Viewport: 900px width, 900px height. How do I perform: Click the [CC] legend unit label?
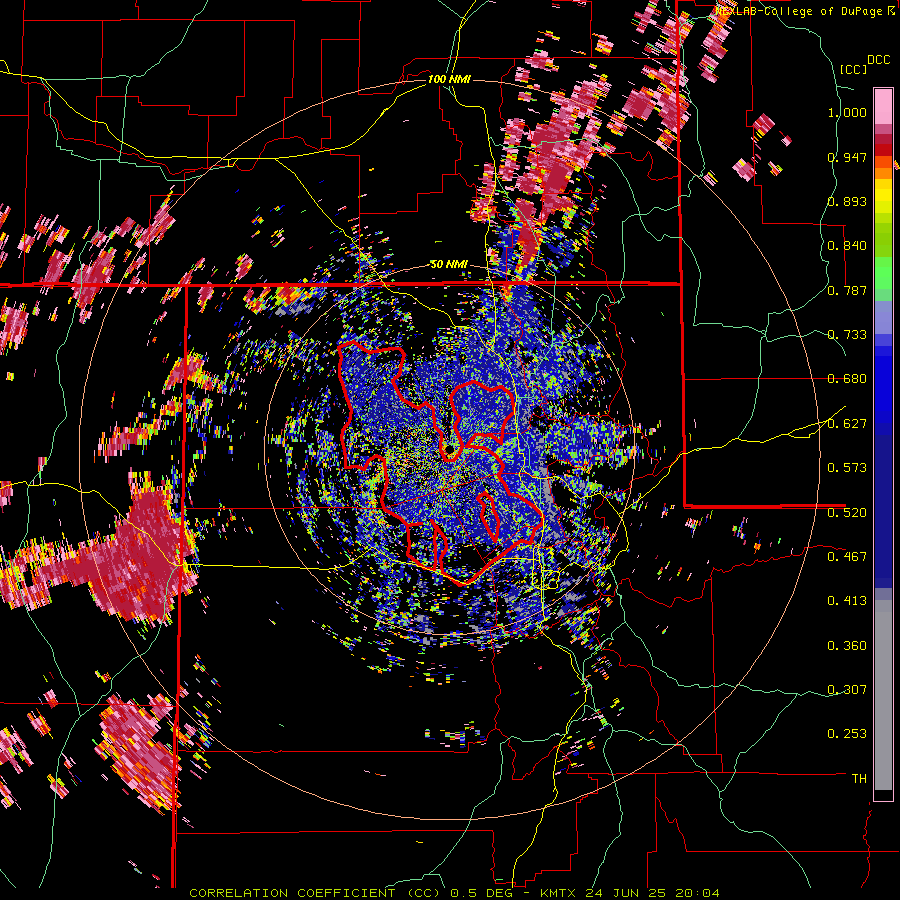(853, 69)
